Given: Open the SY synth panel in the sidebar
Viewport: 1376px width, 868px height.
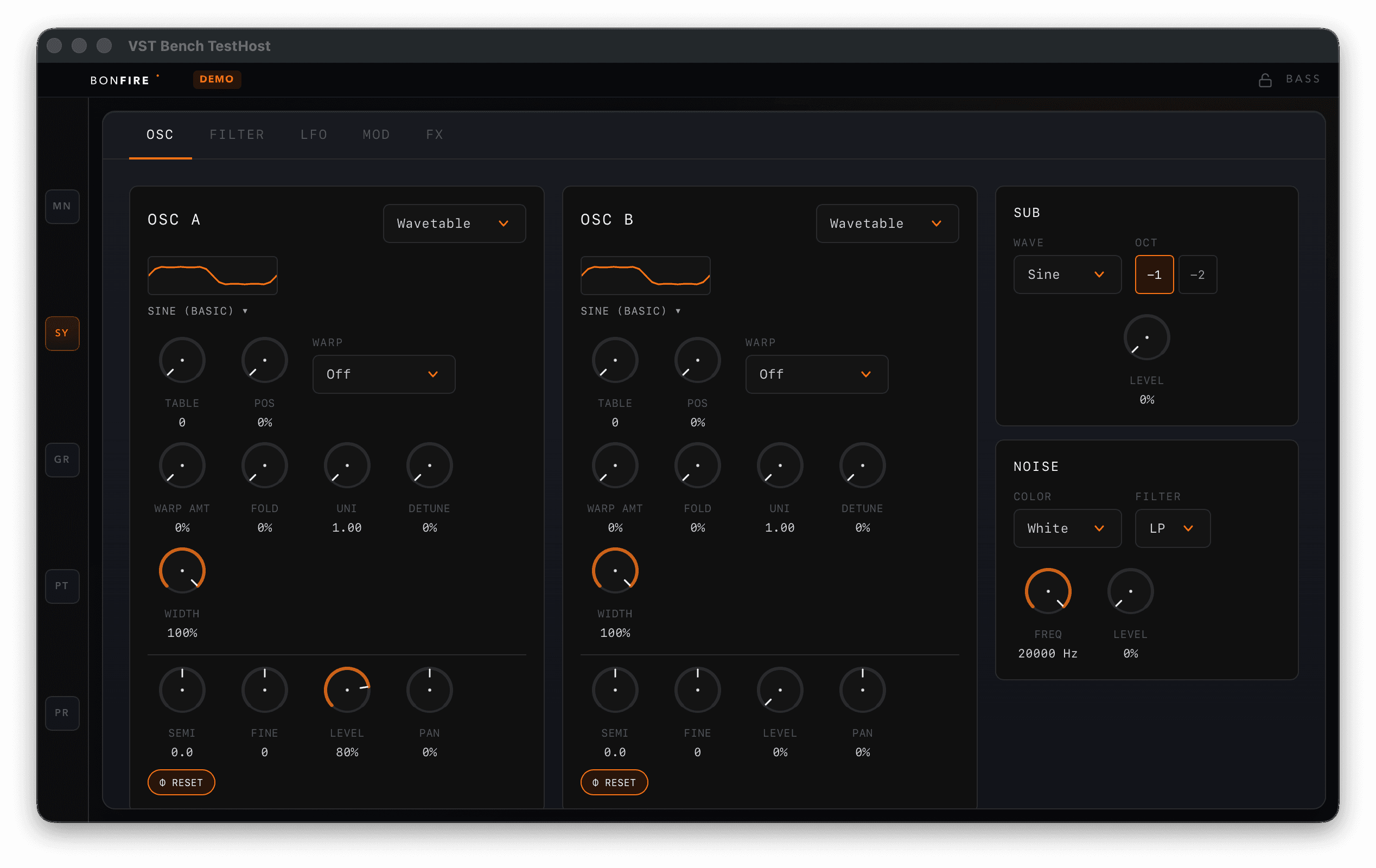Looking at the screenshot, I should (62, 333).
